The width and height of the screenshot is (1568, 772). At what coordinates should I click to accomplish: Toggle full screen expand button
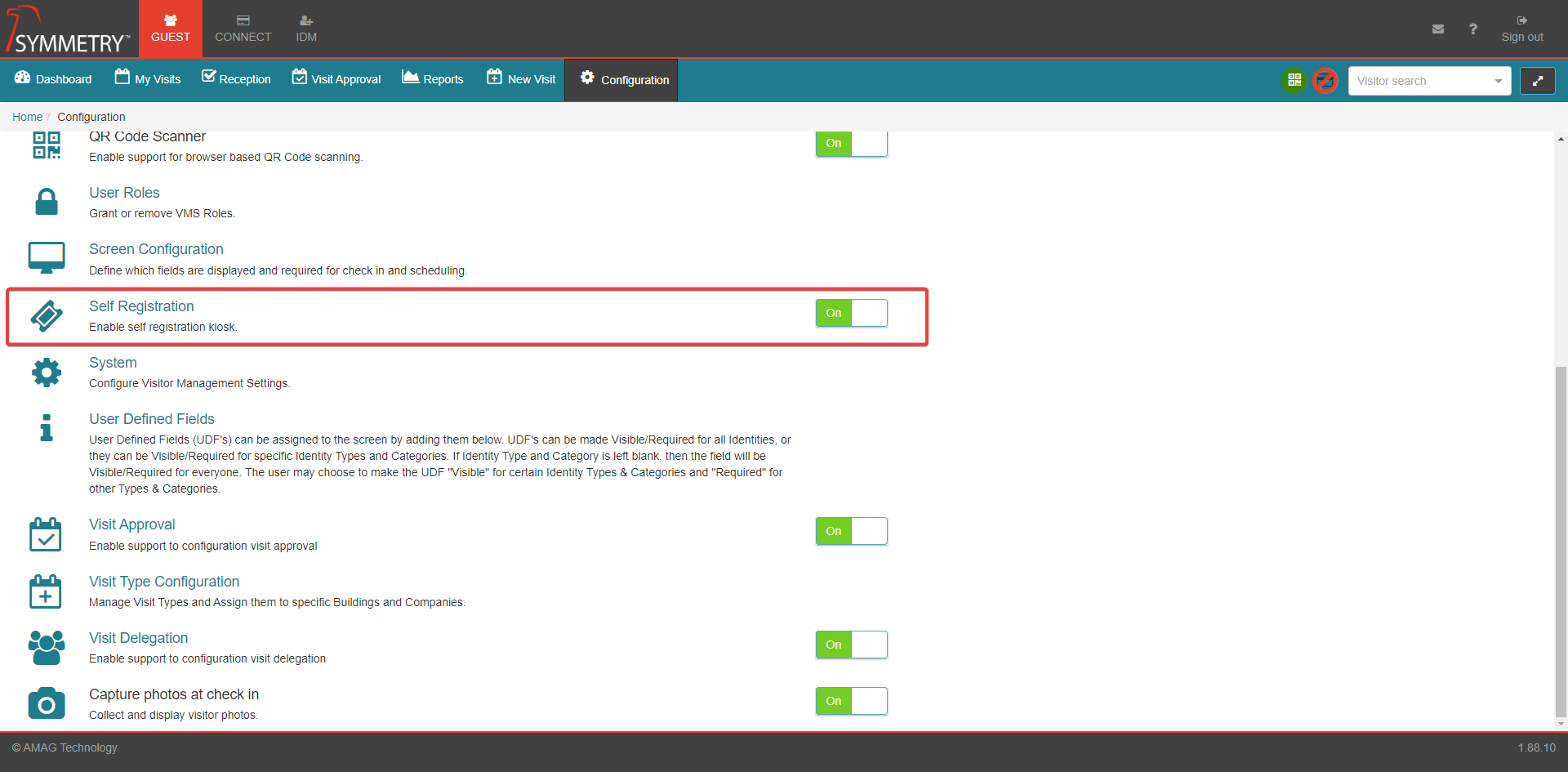pos(1537,81)
